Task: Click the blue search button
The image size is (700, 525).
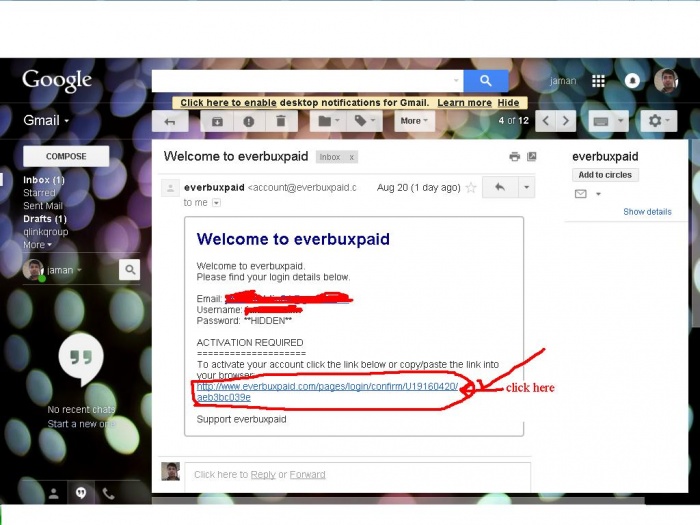Action: point(486,81)
